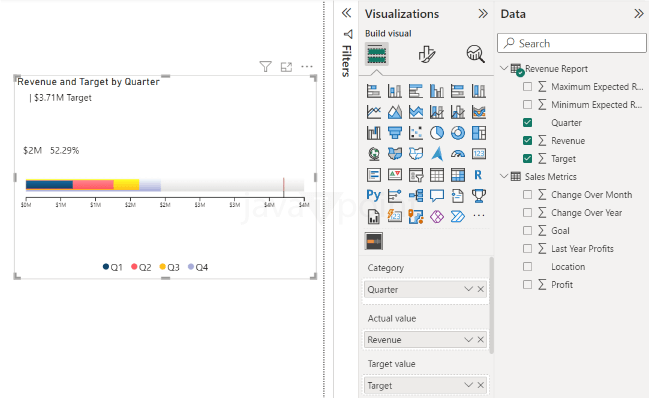
Task: Collapse the Sales Metrics table
Action: click(504, 176)
